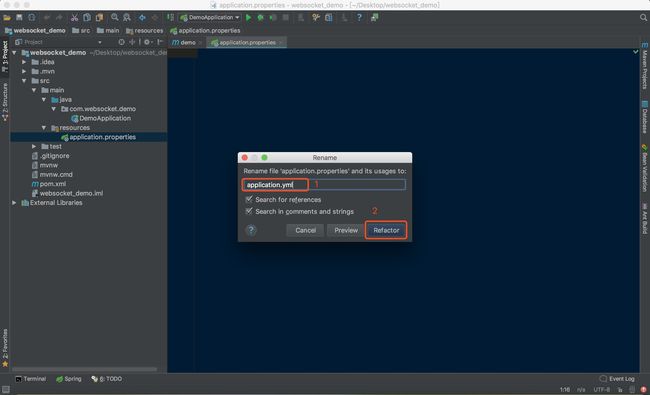Click the Preview button in Rename dialog
Screen dimensions: 650x395
click(346, 230)
